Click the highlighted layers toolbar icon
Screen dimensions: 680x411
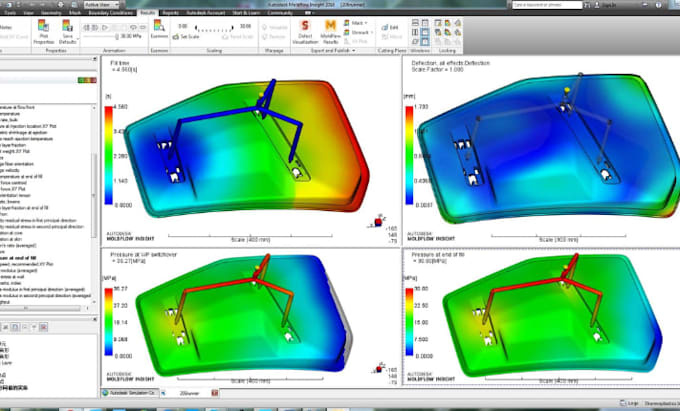pos(15,327)
